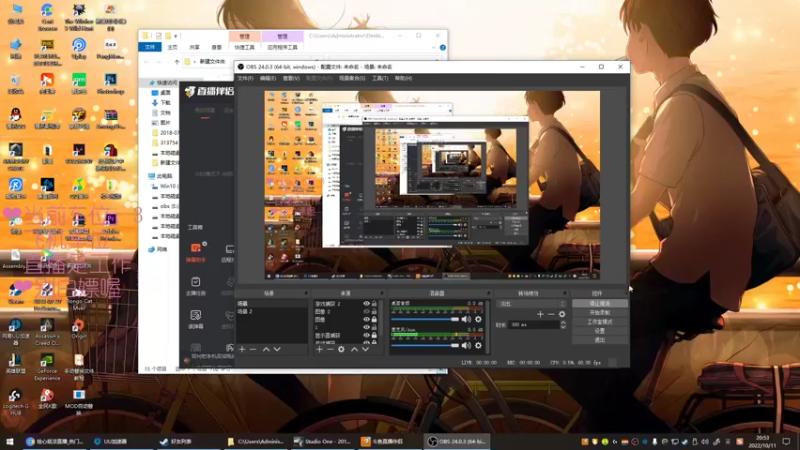Mute the 麦克风/Aux channel speaker icon
This screenshot has width=800, height=450.
pyautogui.click(x=466, y=345)
